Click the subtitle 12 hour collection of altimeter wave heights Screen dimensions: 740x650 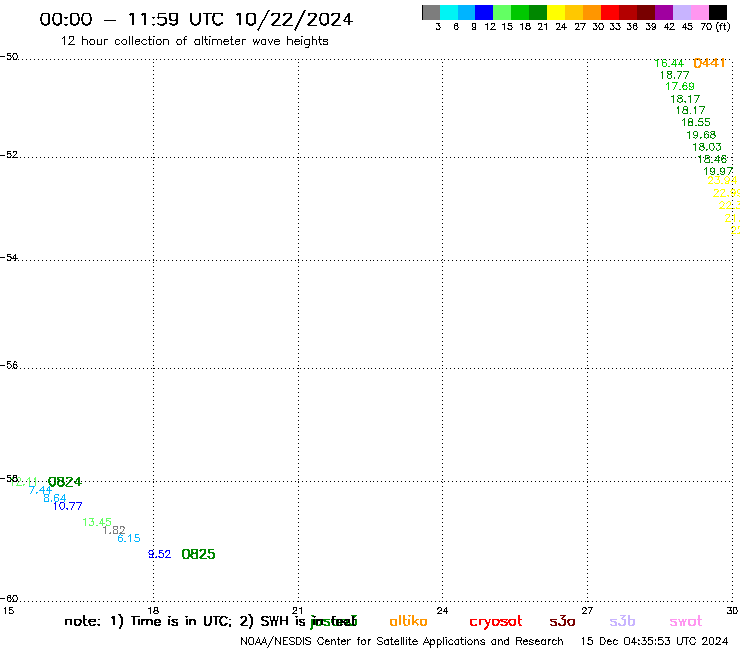point(194,41)
